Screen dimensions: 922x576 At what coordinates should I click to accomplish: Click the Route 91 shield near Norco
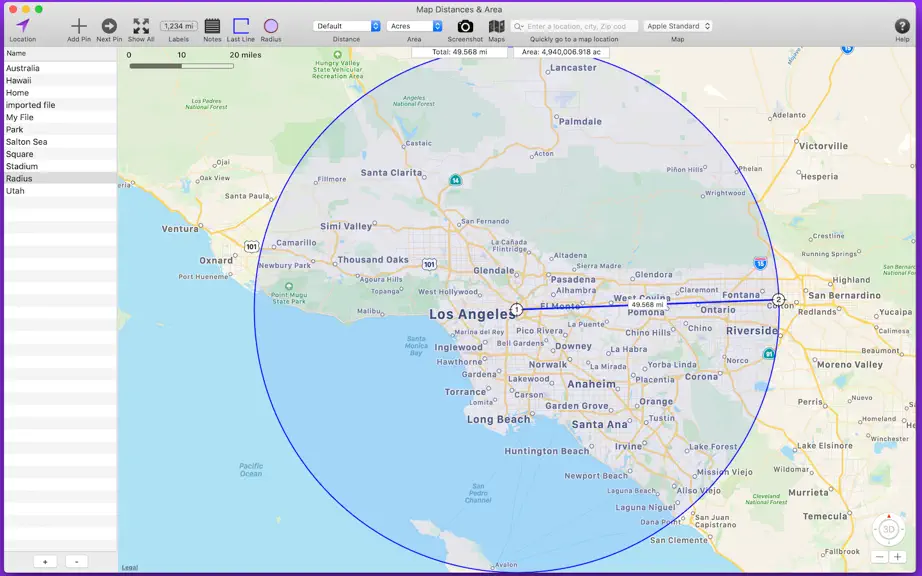tap(769, 353)
